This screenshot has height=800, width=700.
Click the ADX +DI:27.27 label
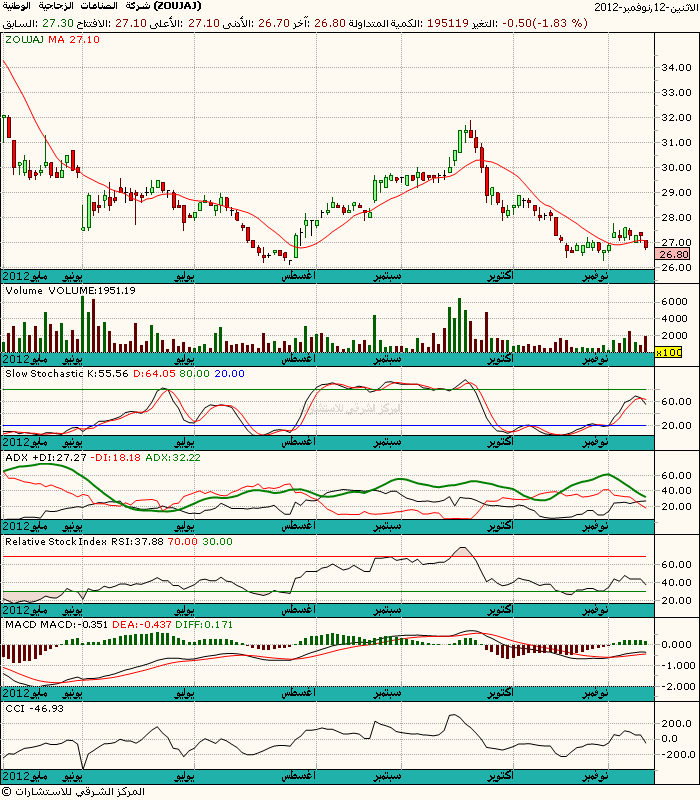pyautogui.click(x=46, y=457)
